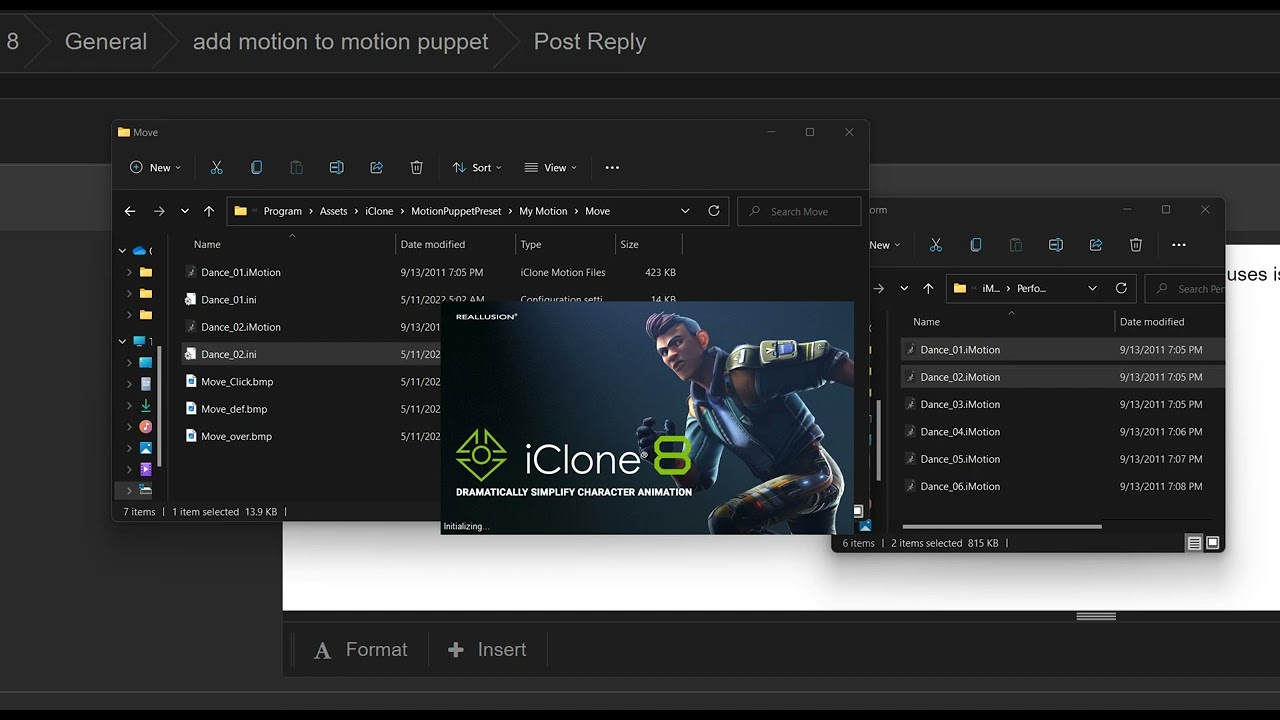This screenshot has height=720, width=1280.
Task: Click Cut icon in the right Explorer window
Action: pyautogui.click(x=936, y=245)
